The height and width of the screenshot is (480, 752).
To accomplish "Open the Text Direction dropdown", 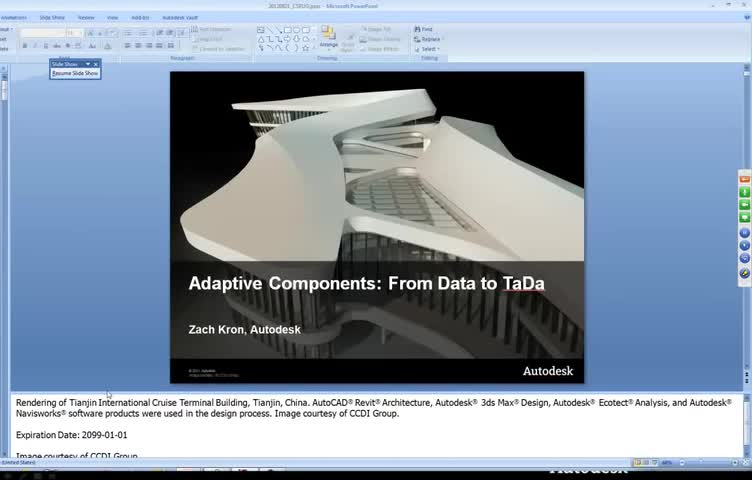I will coord(212,29).
